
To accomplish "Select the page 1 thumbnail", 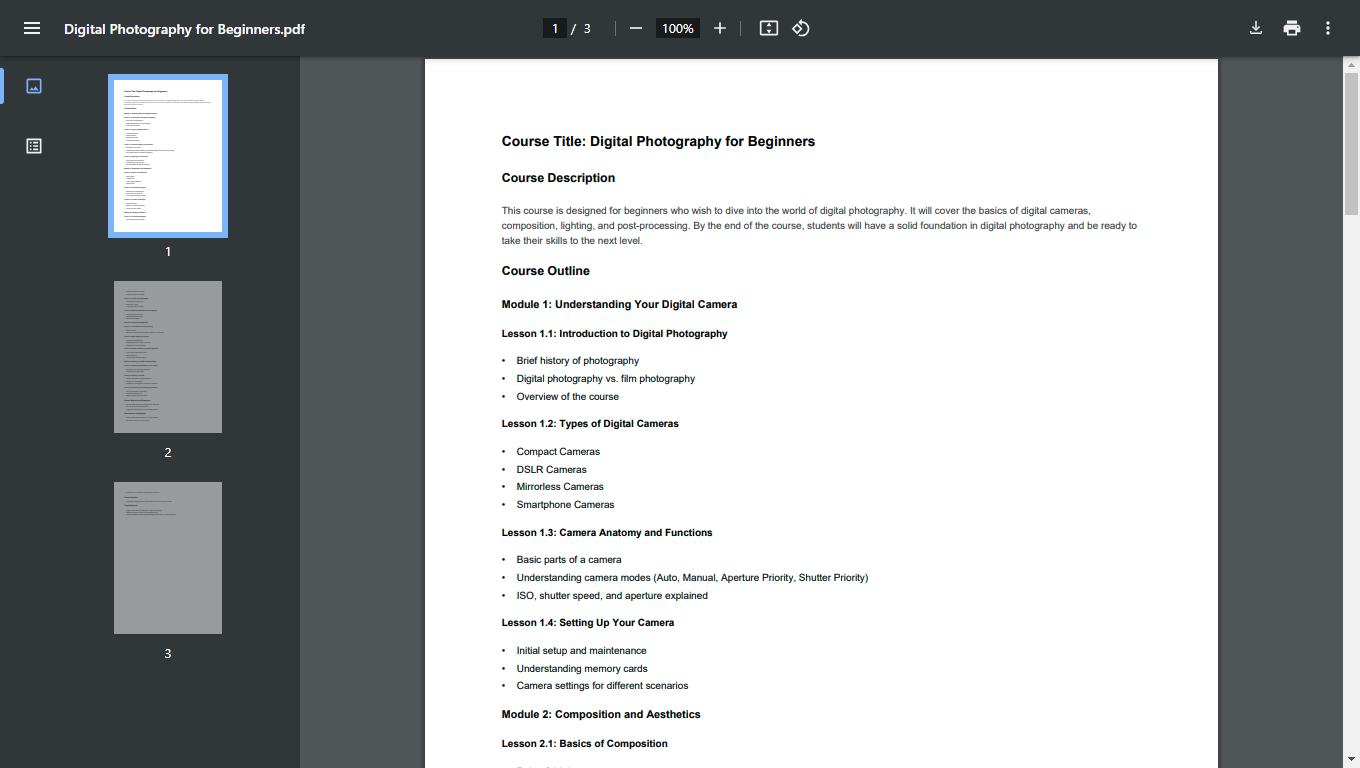I will pos(168,156).
